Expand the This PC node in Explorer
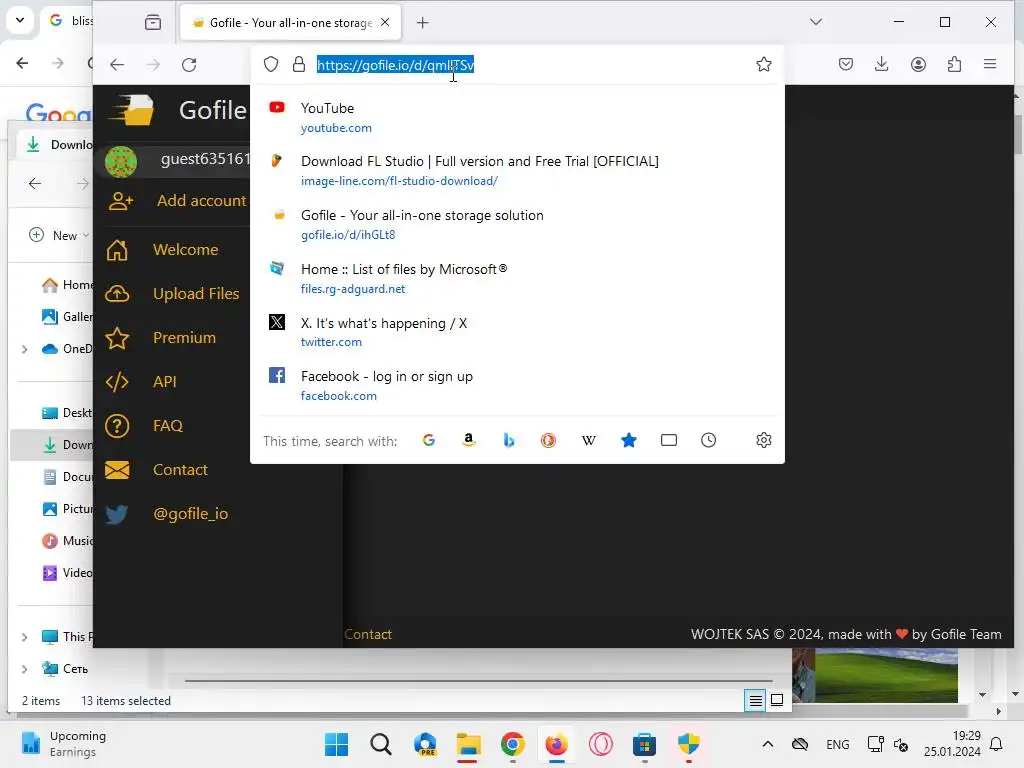Image resolution: width=1024 pixels, height=768 pixels. coord(24,637)
